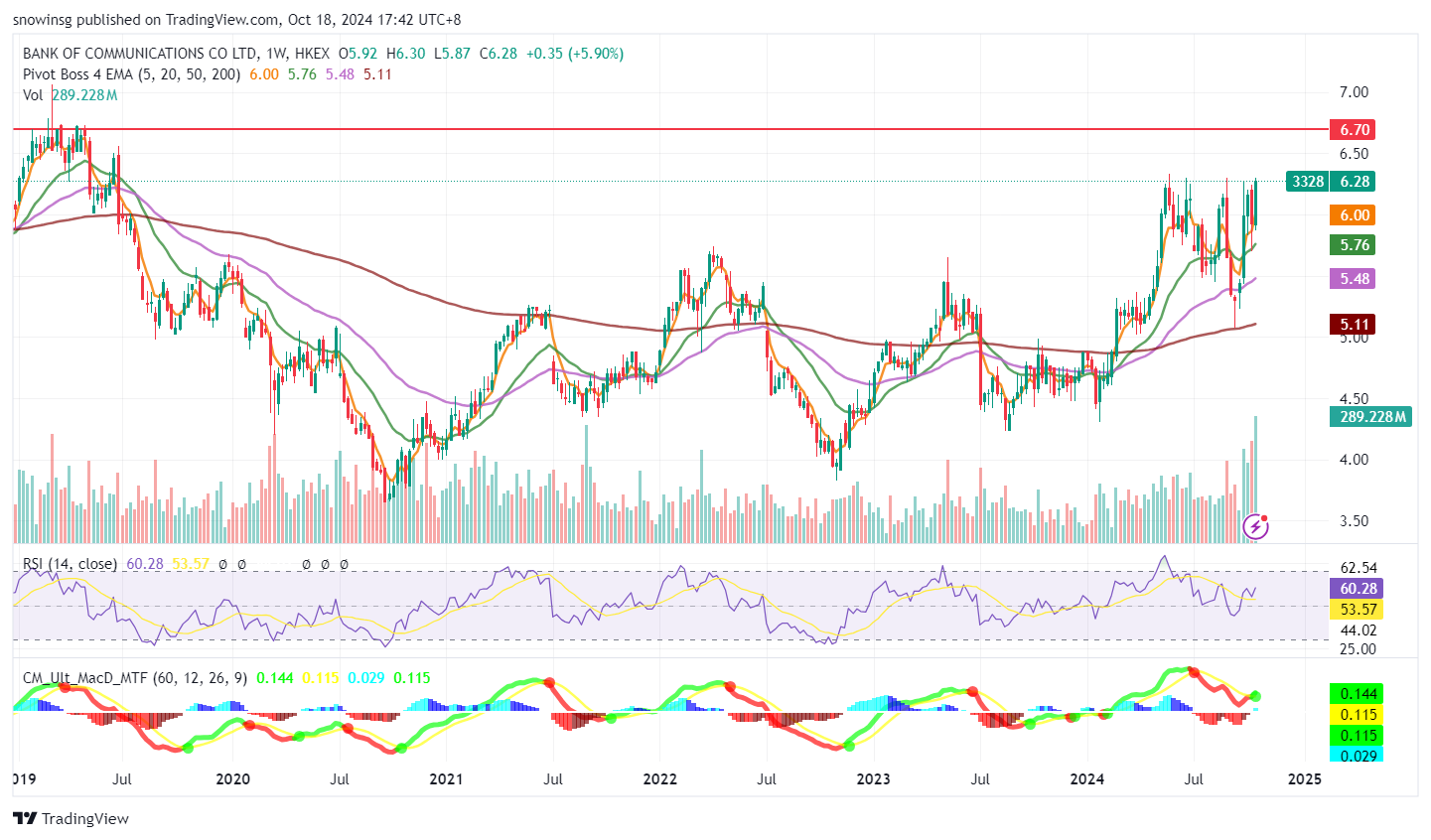Image resolution: width=1431 pixels, height=840 pixels.
Task: Click the 44.02 RSI axis value
Action: click(x=1359, y=630)
